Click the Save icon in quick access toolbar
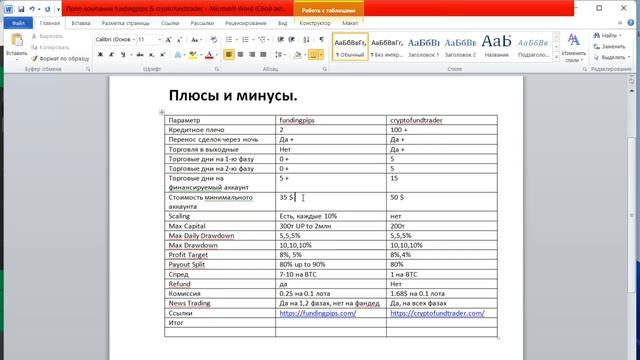Viewport: 640px width, 360px height. pos(21,9)
